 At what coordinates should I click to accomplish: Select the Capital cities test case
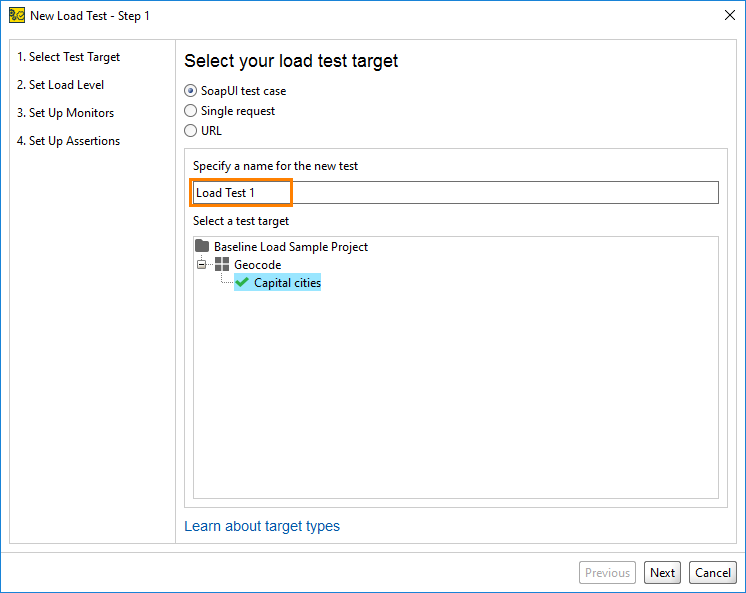(x=287, y=283)
